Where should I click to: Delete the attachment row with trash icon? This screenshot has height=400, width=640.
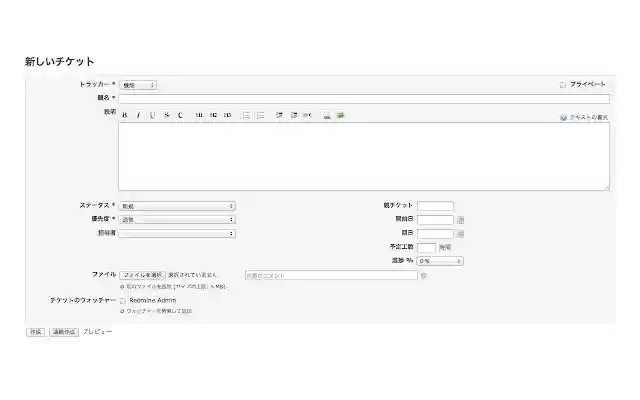pos(424,276)
